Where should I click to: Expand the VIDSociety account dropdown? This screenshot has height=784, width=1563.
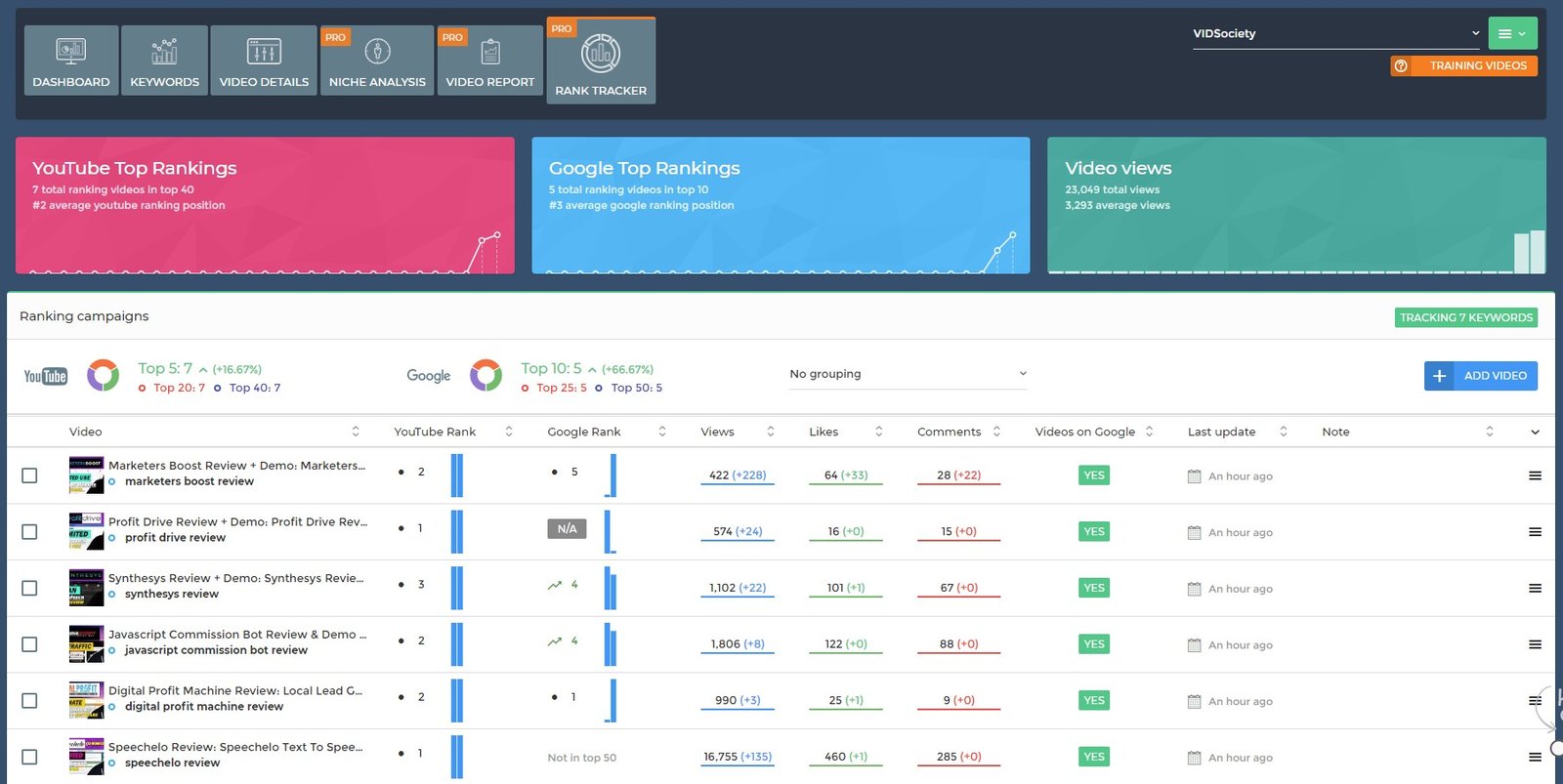pyautogui.click(x=1335, y=33)
